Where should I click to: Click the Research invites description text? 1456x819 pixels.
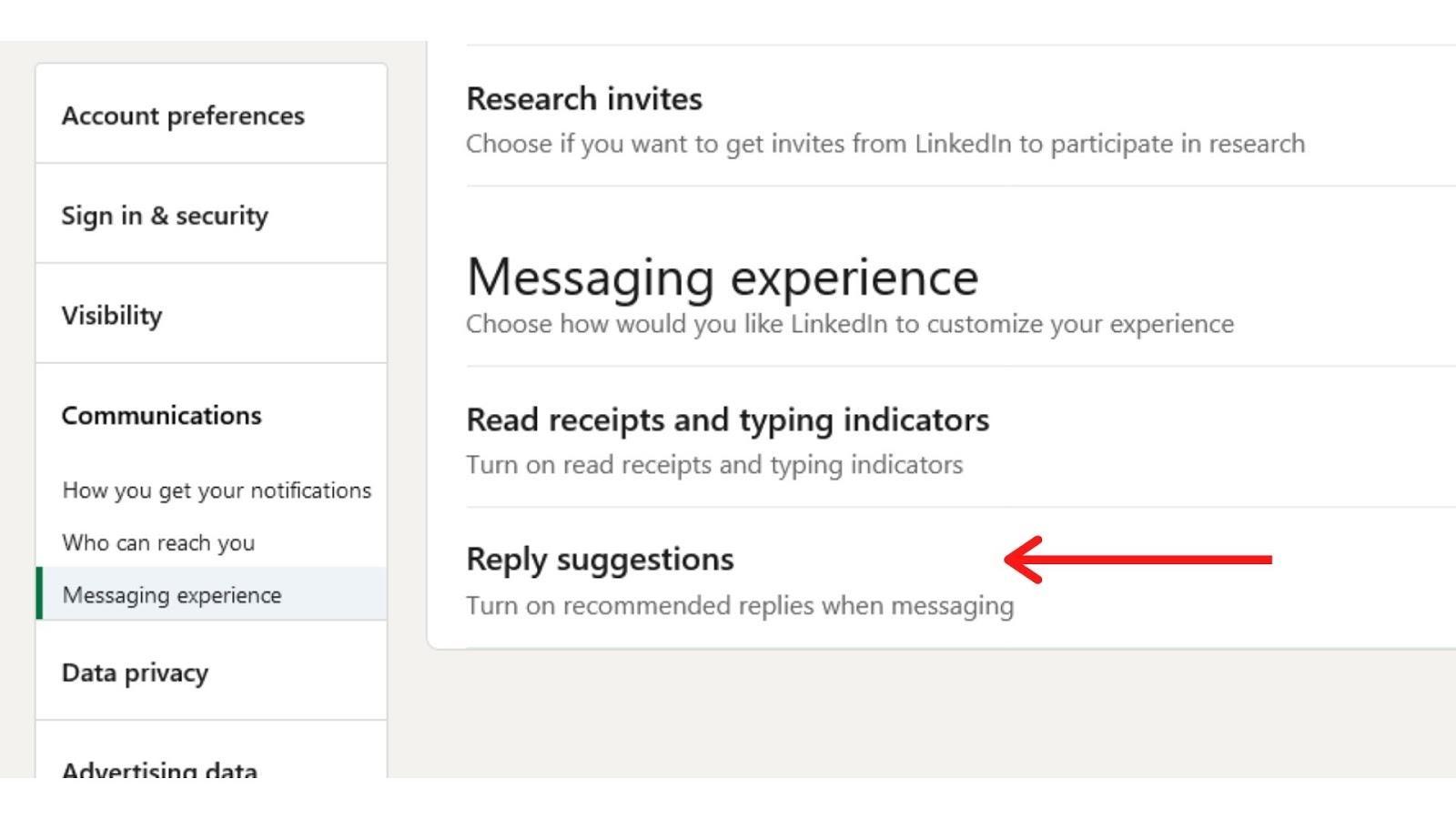coord(885,144)
